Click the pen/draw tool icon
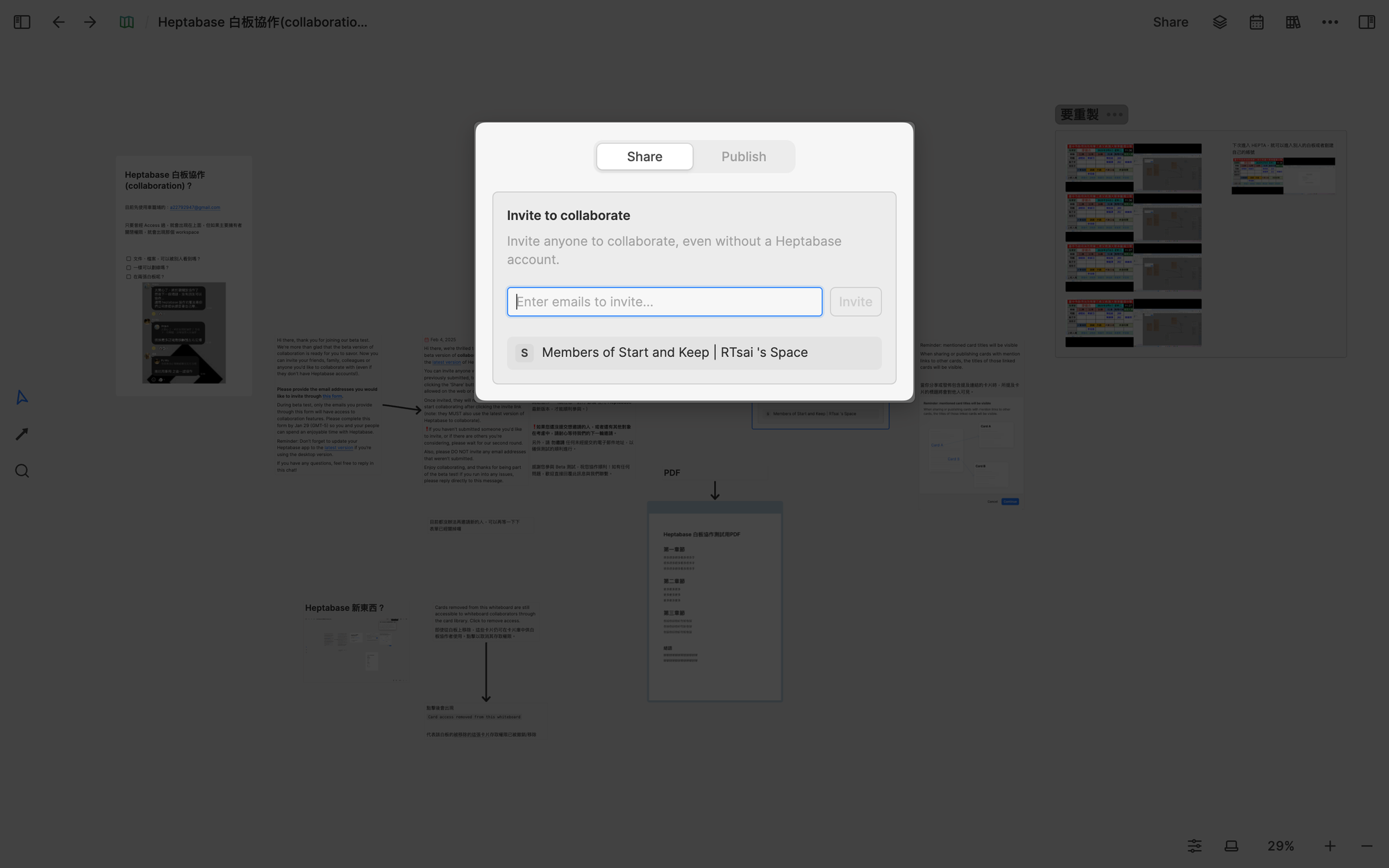 point(21,434)
